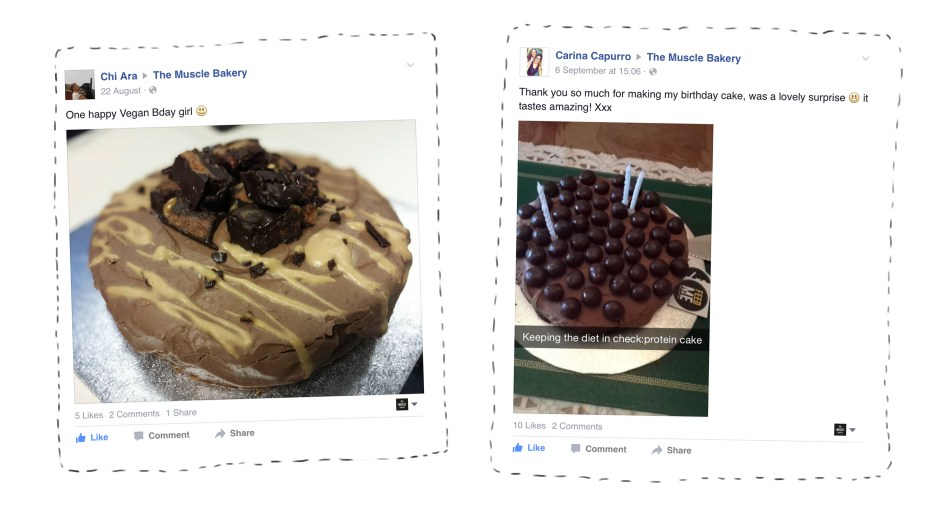Open Chi Ara's profile picture
Image resolution: width=940 pixels, height=508 pixels.
(x=80, y=85)
